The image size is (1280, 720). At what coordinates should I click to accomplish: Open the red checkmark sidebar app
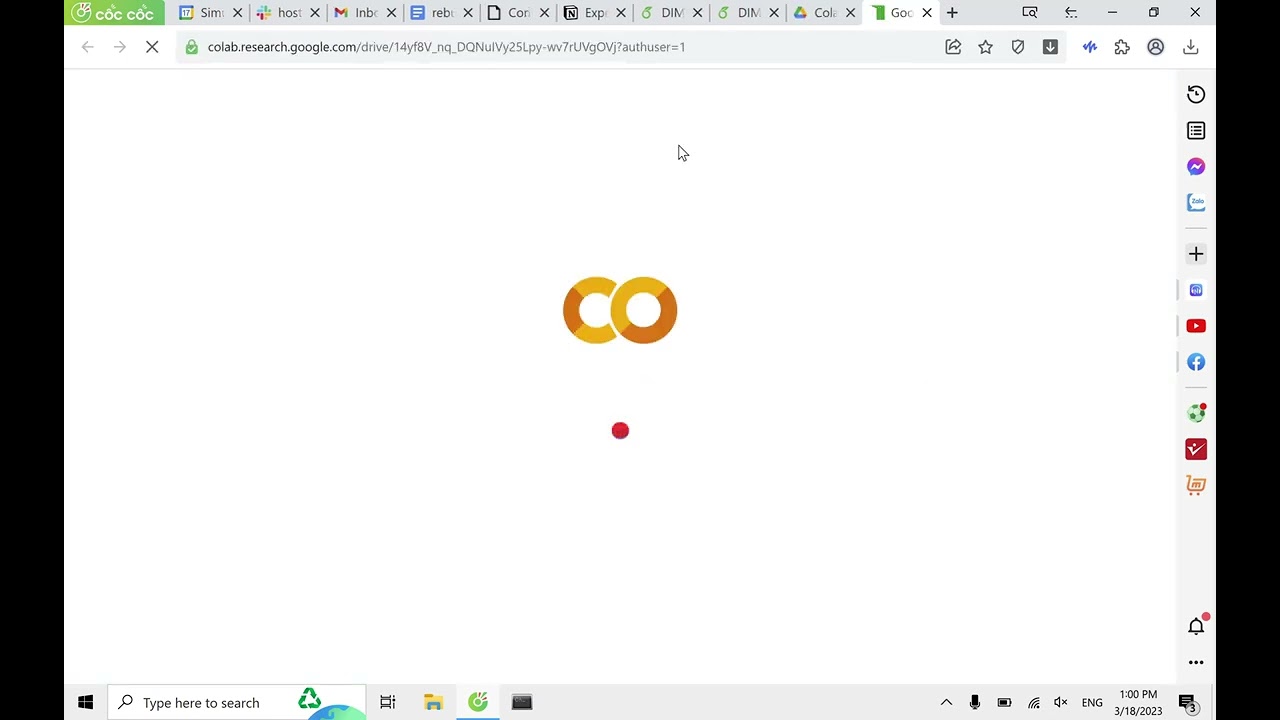click(1196, 449)
